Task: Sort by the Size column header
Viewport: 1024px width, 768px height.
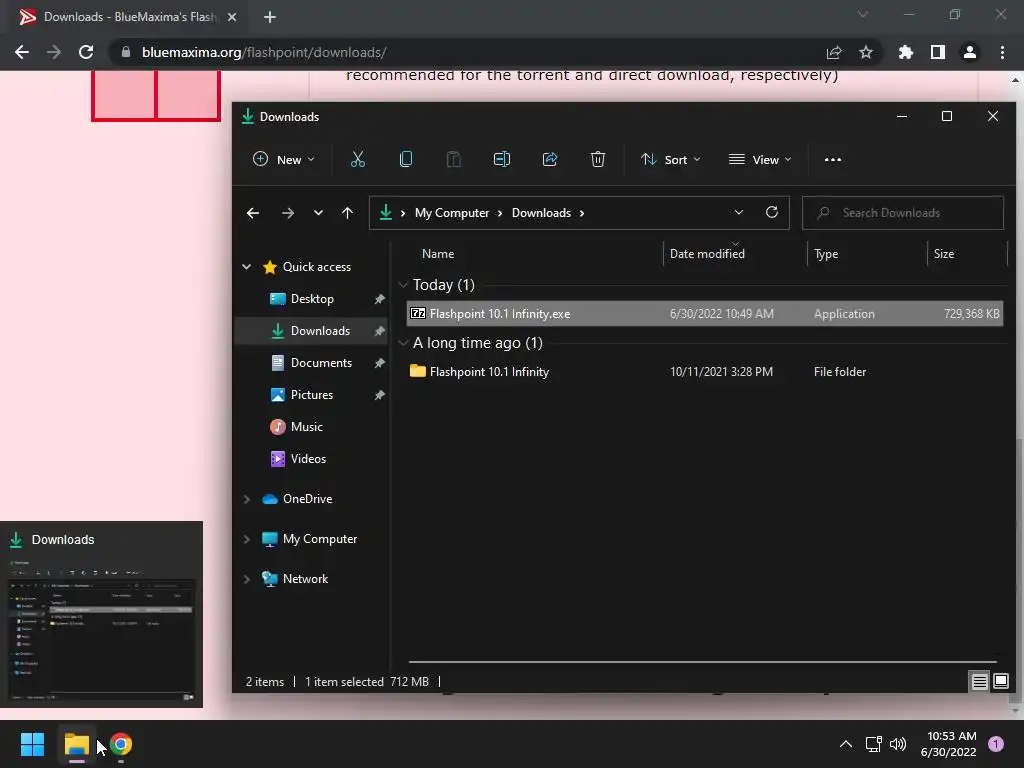Action: pyautogui.click(x=944, y=254)
